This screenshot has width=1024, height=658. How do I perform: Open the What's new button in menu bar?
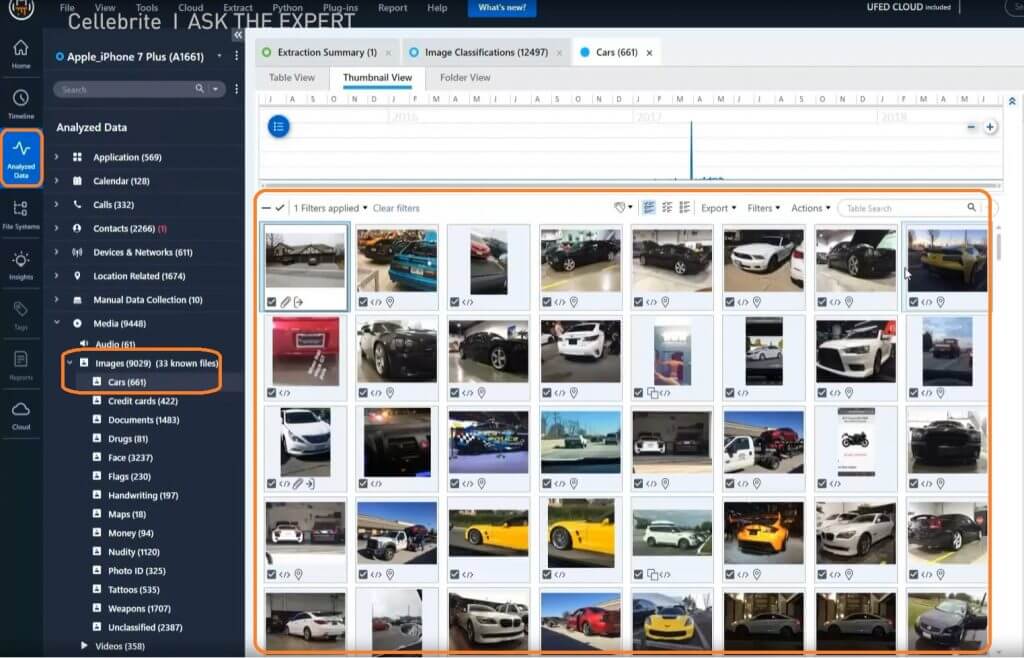(x=501, y=8)
